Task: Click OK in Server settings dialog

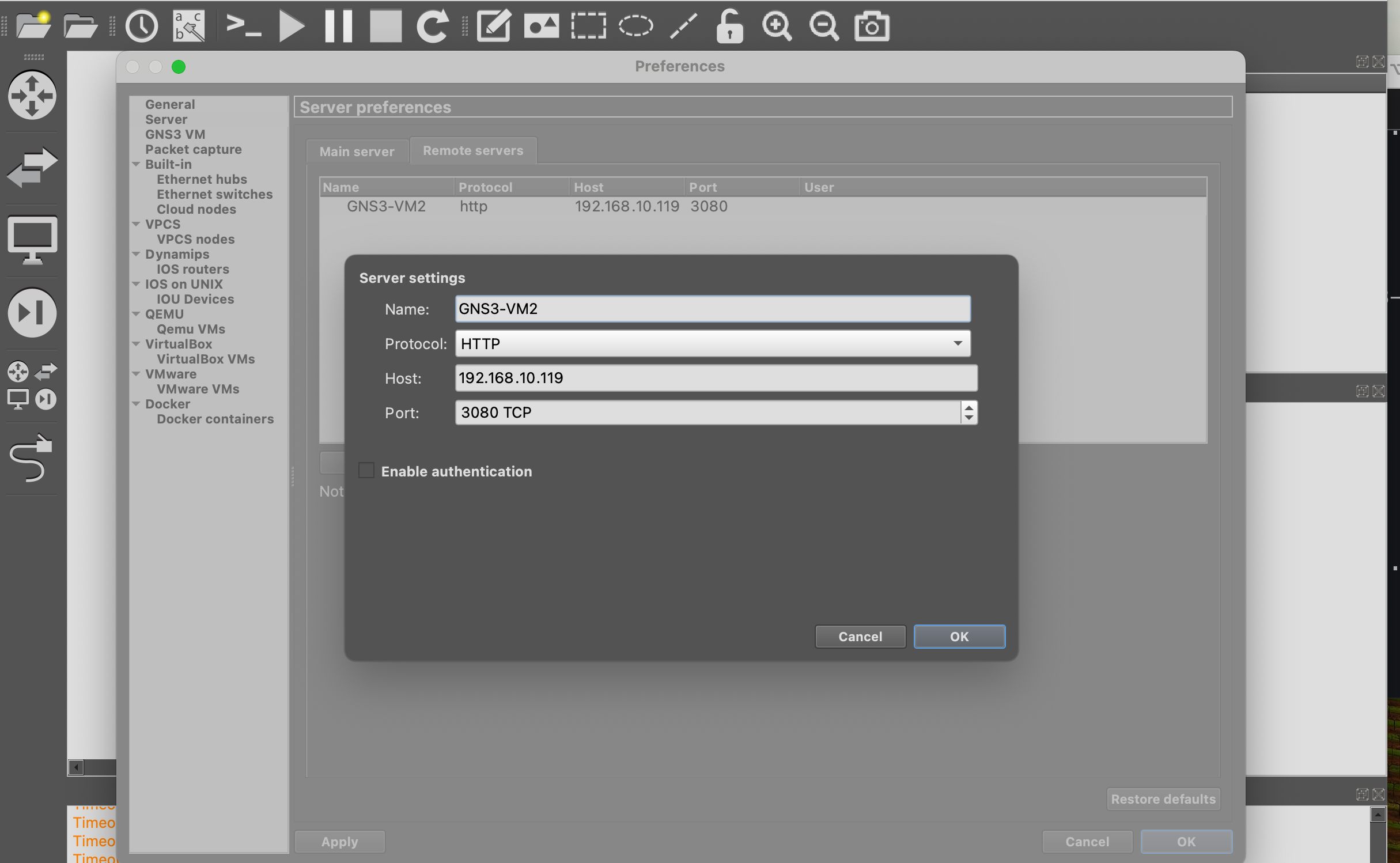Action: pyautogui.click(x=959, y=637)
